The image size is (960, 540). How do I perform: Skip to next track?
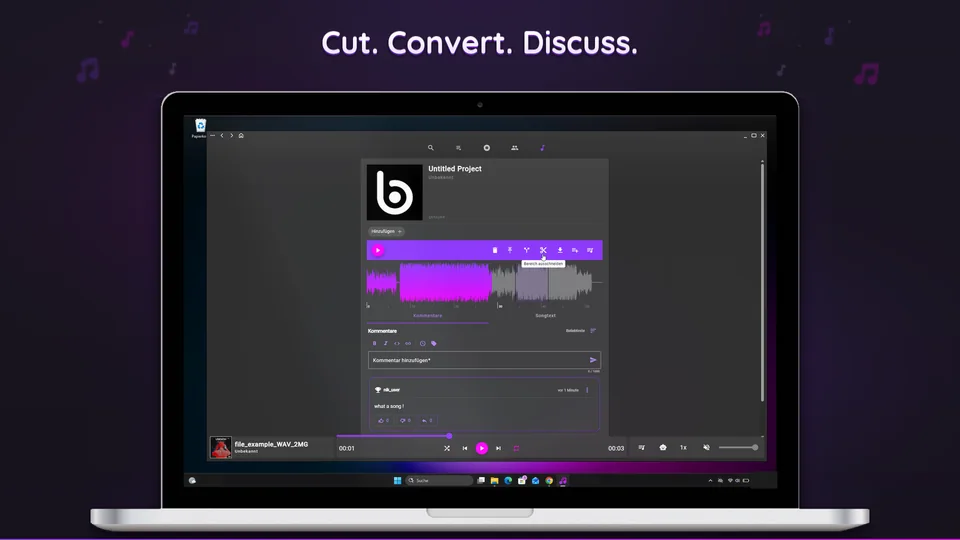pos(498,448)
